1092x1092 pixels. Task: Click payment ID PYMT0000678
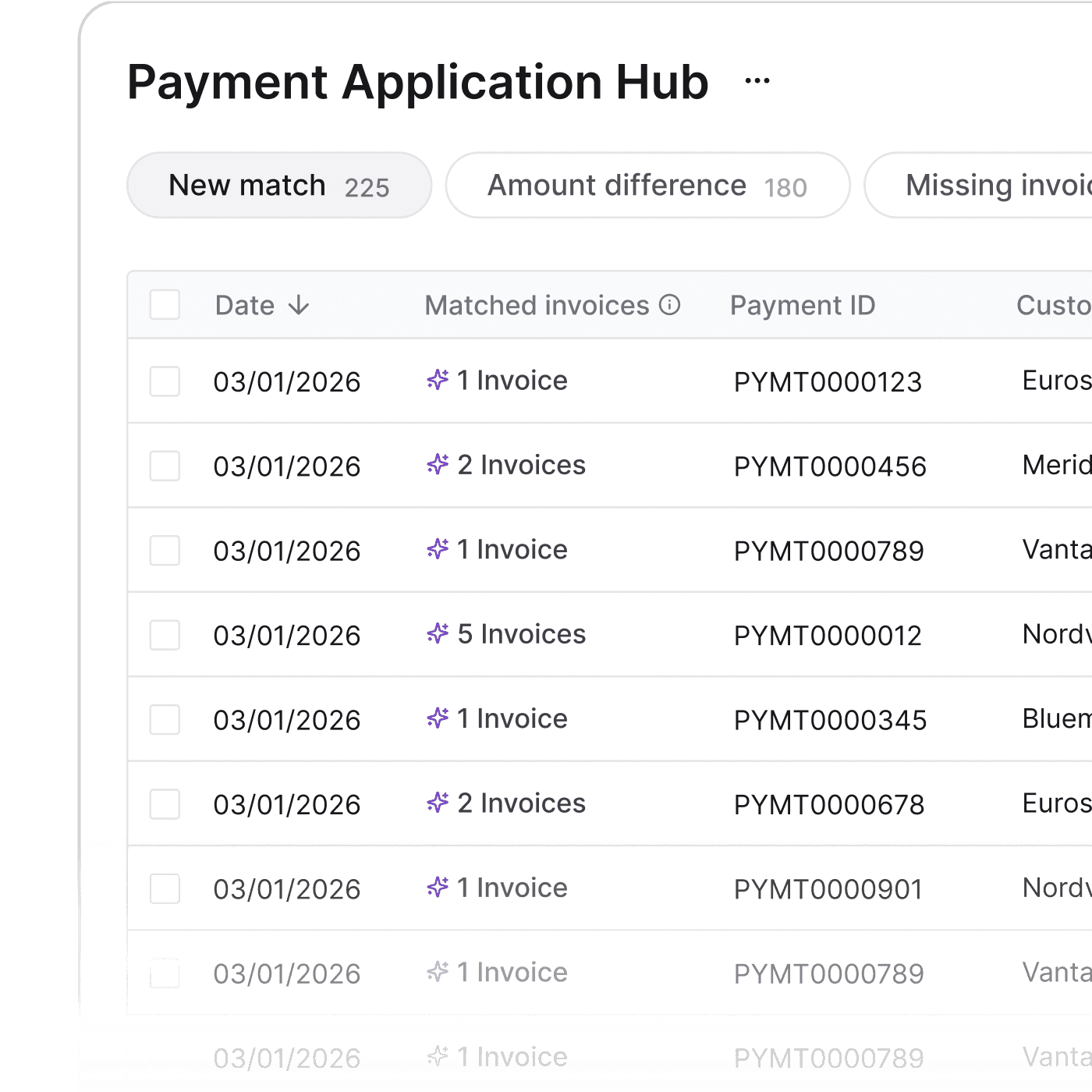829,805
